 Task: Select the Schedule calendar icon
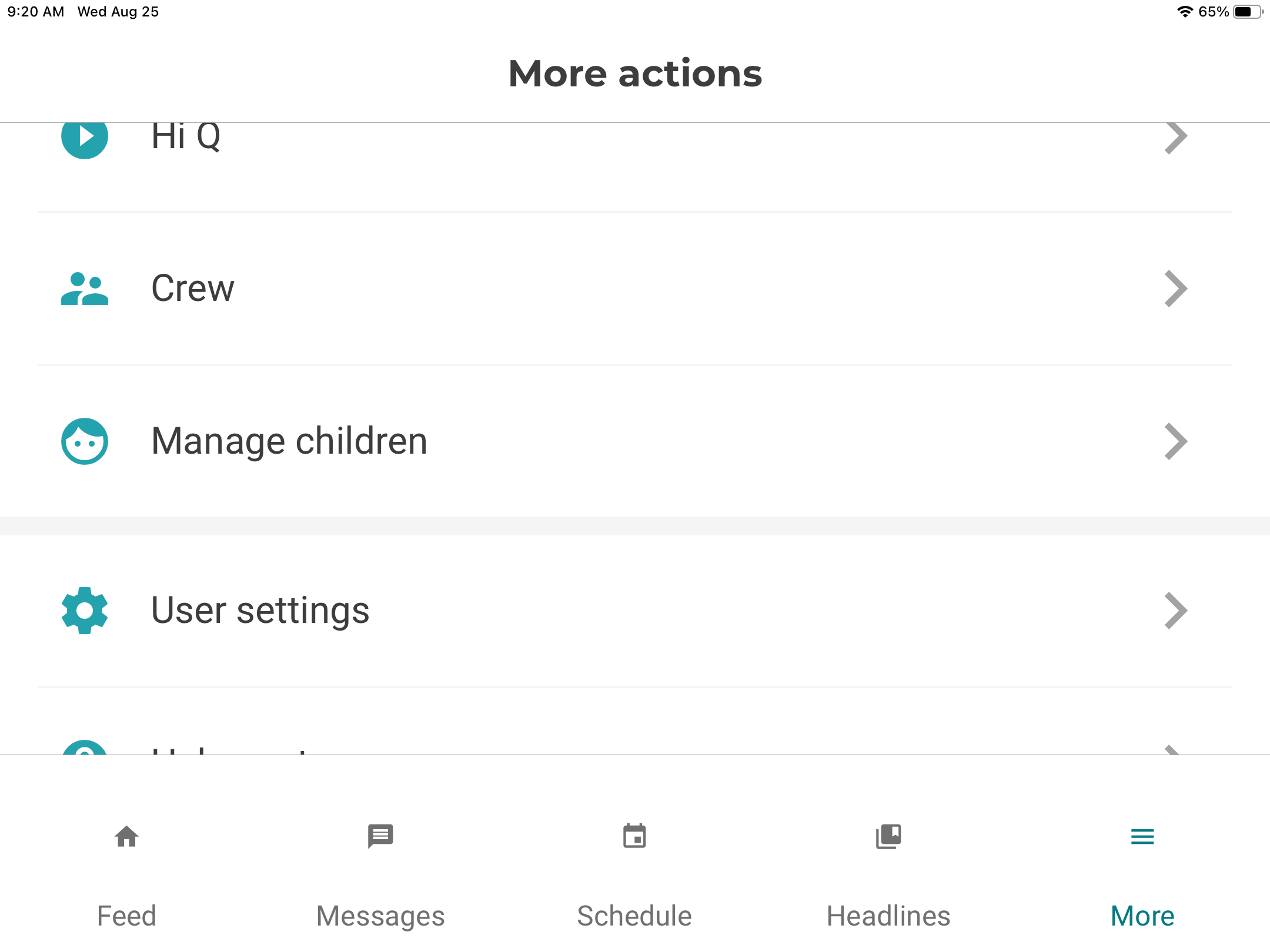tap(634, 837)
